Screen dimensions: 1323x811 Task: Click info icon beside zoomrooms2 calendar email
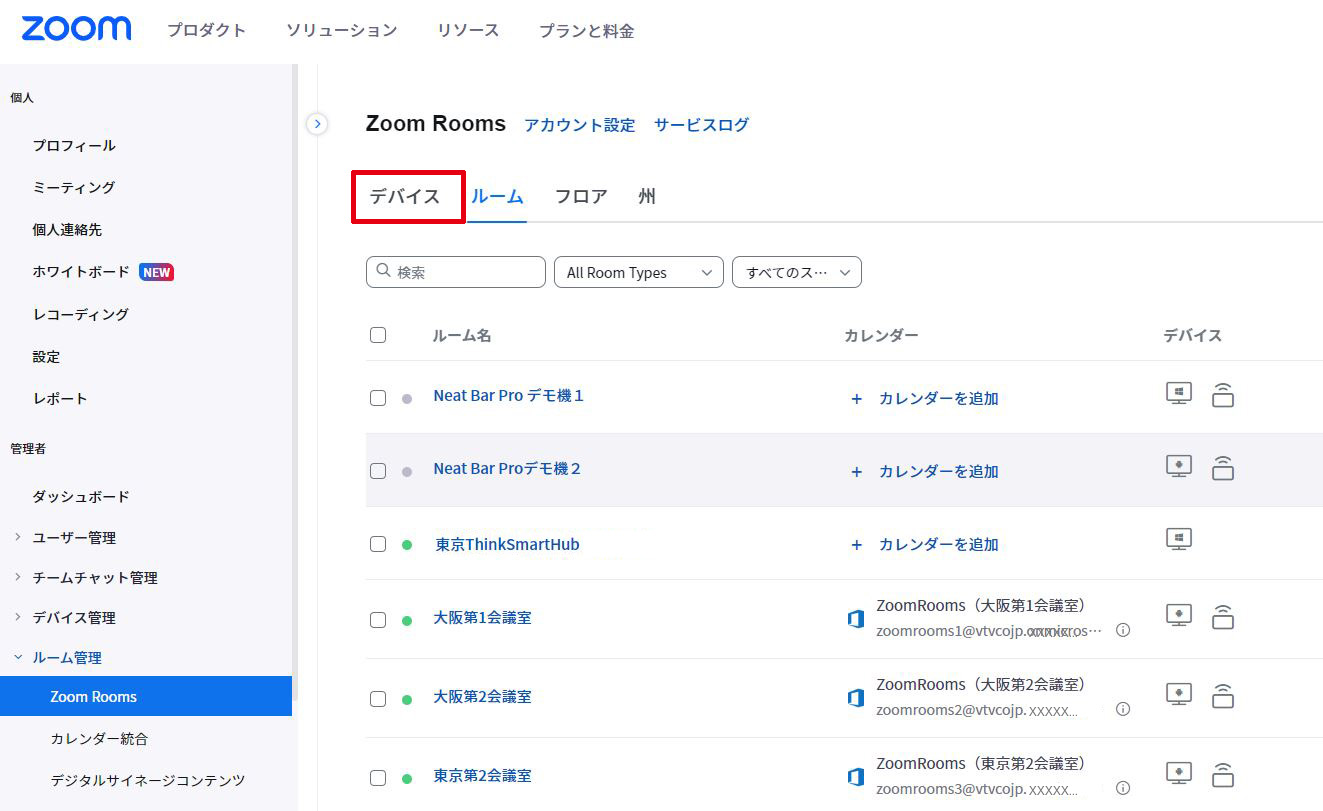(x=1123, y=709)
